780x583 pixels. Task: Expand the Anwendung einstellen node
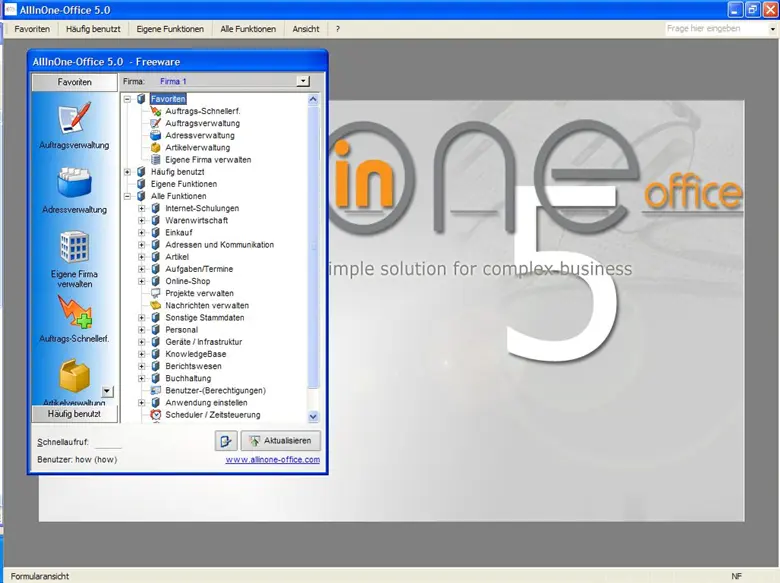(x=142, y=403)
